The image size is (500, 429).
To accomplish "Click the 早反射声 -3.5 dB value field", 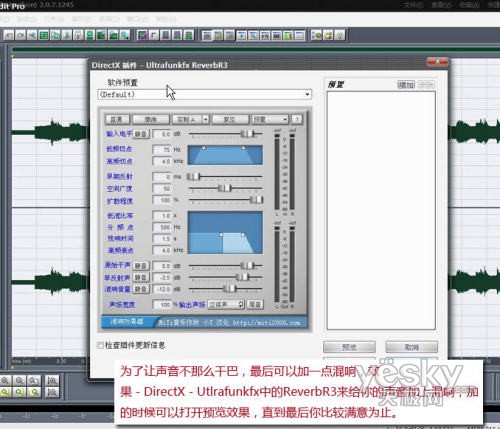I will coord(162,277).
